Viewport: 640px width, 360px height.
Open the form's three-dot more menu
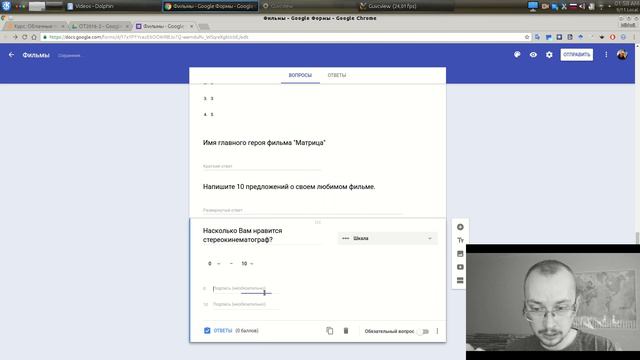pyautogui.click(x=606, y=55)
